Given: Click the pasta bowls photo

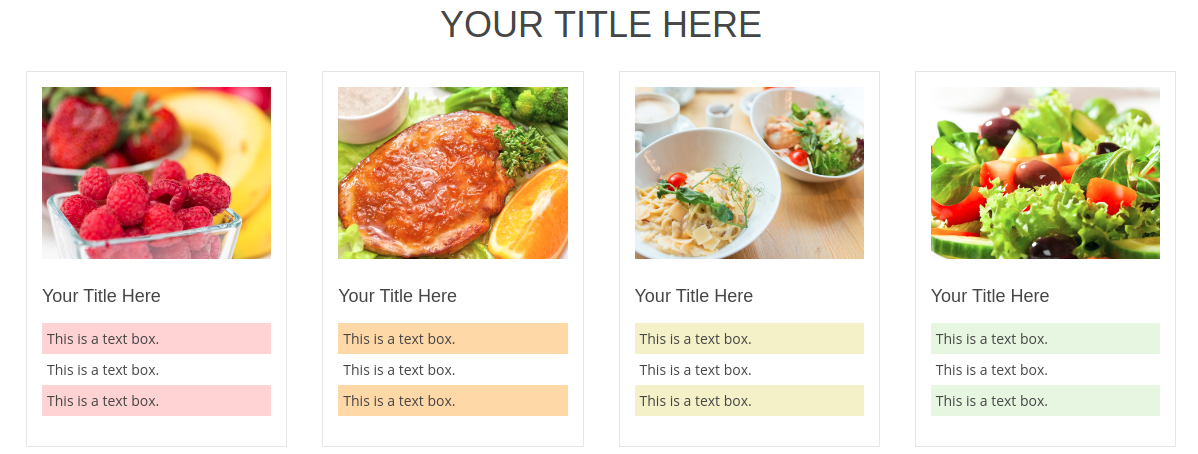Looking at the screenshot, I should coord(749,173).
